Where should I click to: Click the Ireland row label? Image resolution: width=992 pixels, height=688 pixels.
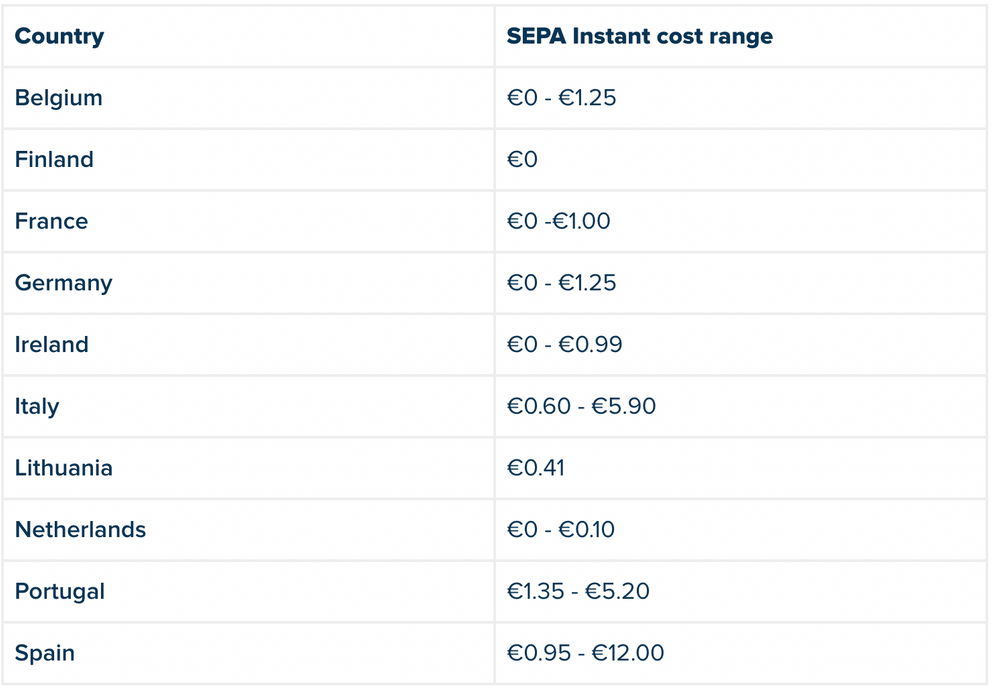pos(51,345)
